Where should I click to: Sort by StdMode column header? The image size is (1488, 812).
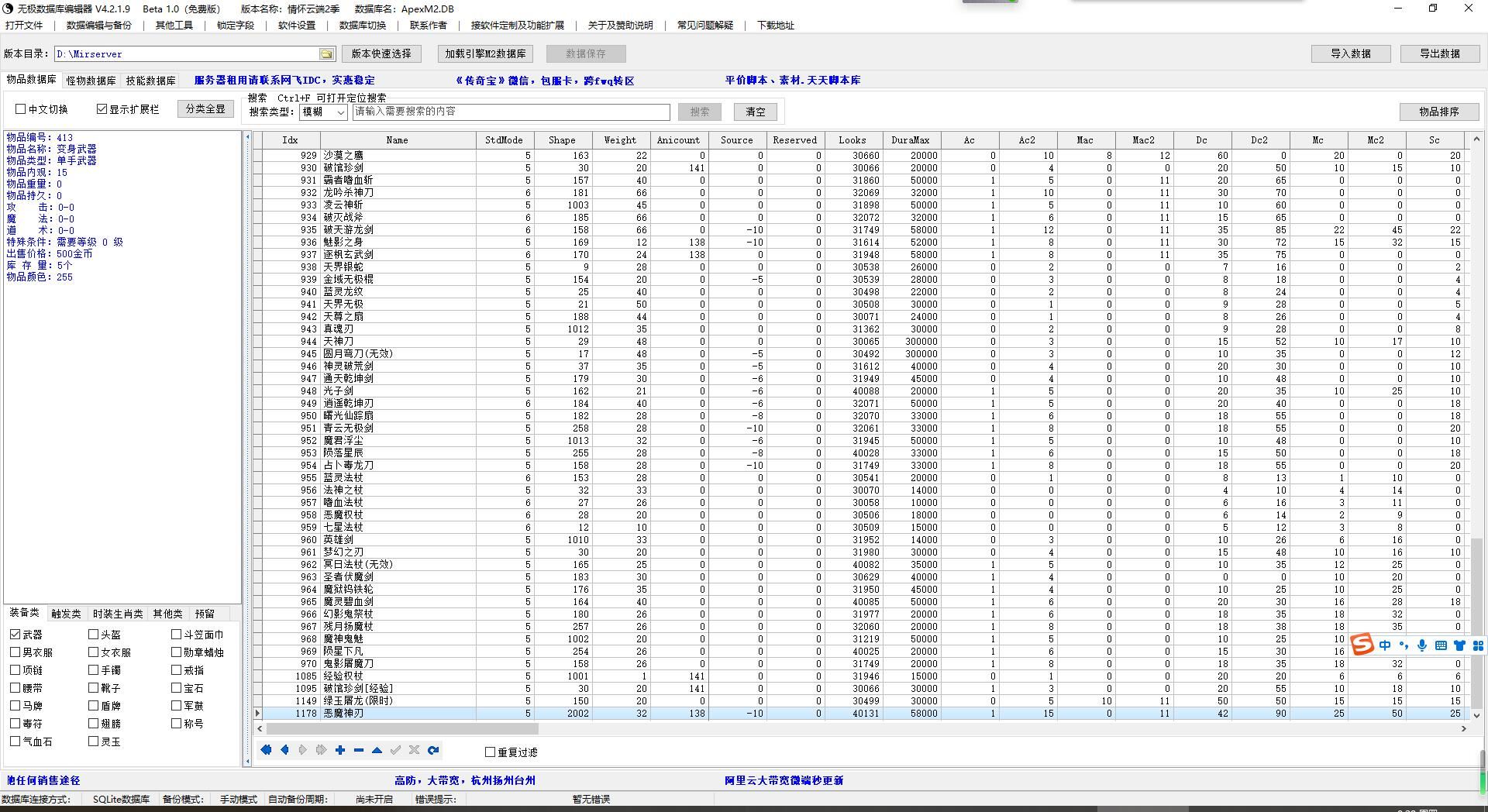(505, 140)
